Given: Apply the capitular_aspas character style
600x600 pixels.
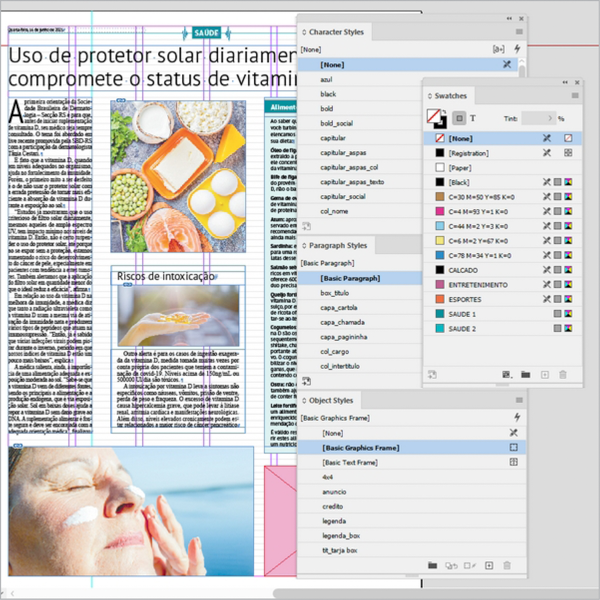Looking at the screenshot, I should (x=360, y=153).
